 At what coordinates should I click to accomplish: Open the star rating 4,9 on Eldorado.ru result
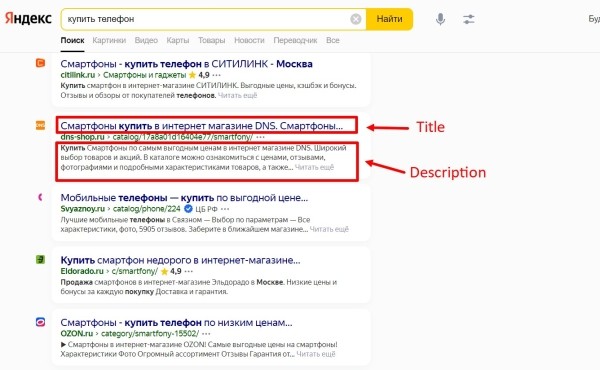(x=171, y=271)
